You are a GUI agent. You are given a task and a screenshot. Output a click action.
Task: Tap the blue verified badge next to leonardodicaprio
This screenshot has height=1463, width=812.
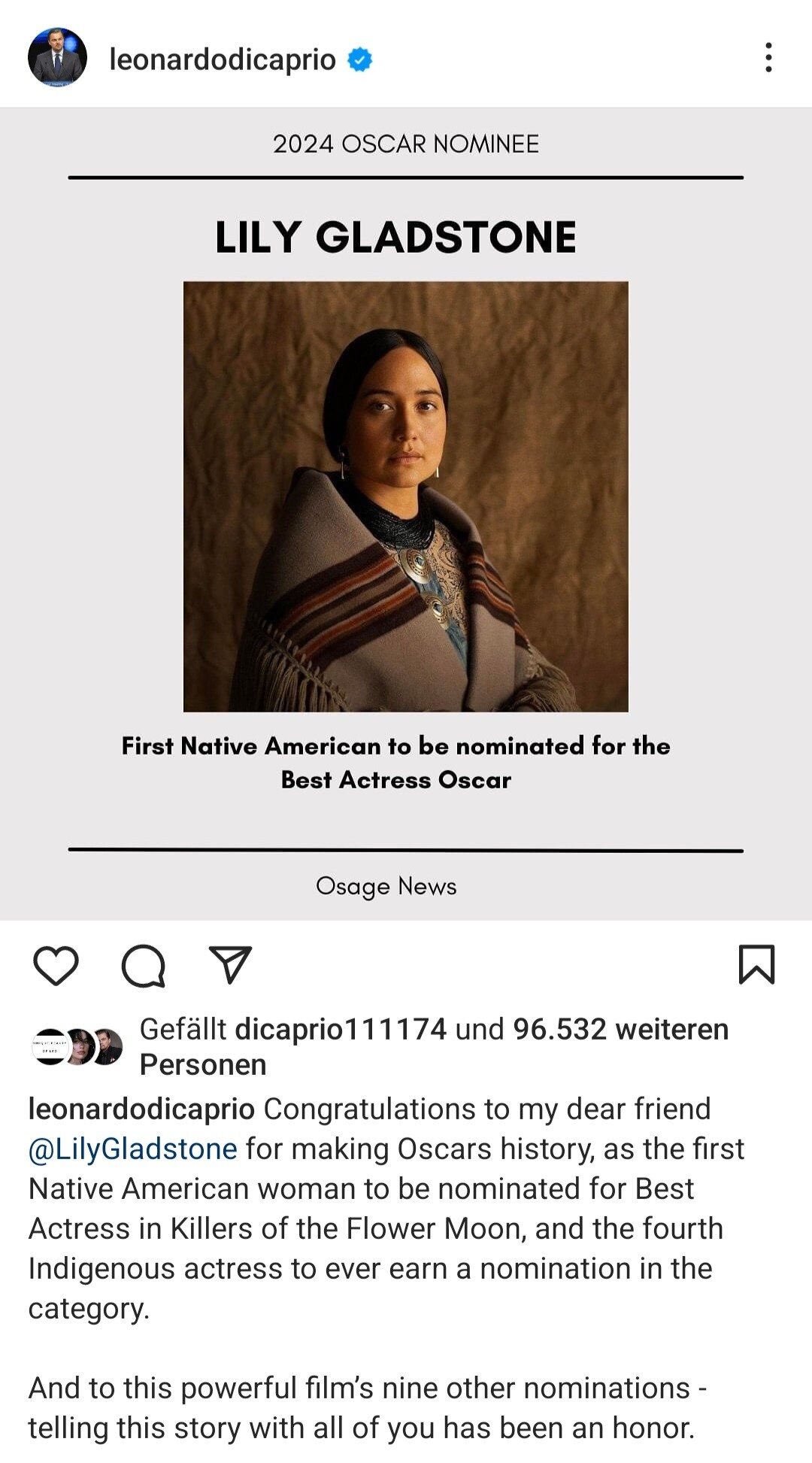pos(360,59)
